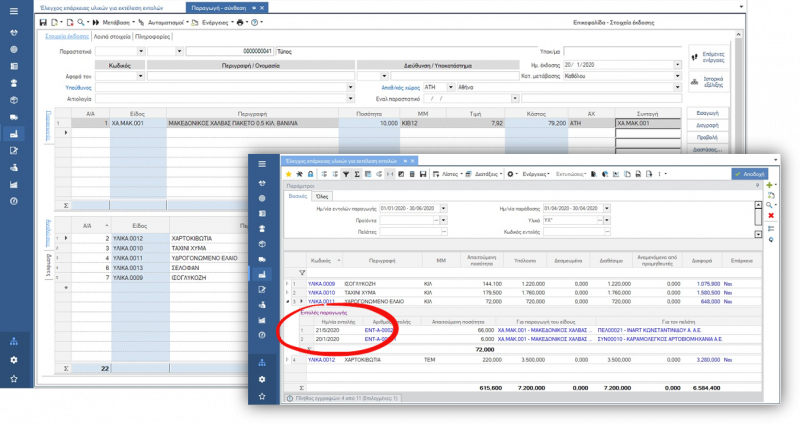Screen dimensions: 800x424
Task: Switch to the Όλες parameters tab
Action: 322,196
